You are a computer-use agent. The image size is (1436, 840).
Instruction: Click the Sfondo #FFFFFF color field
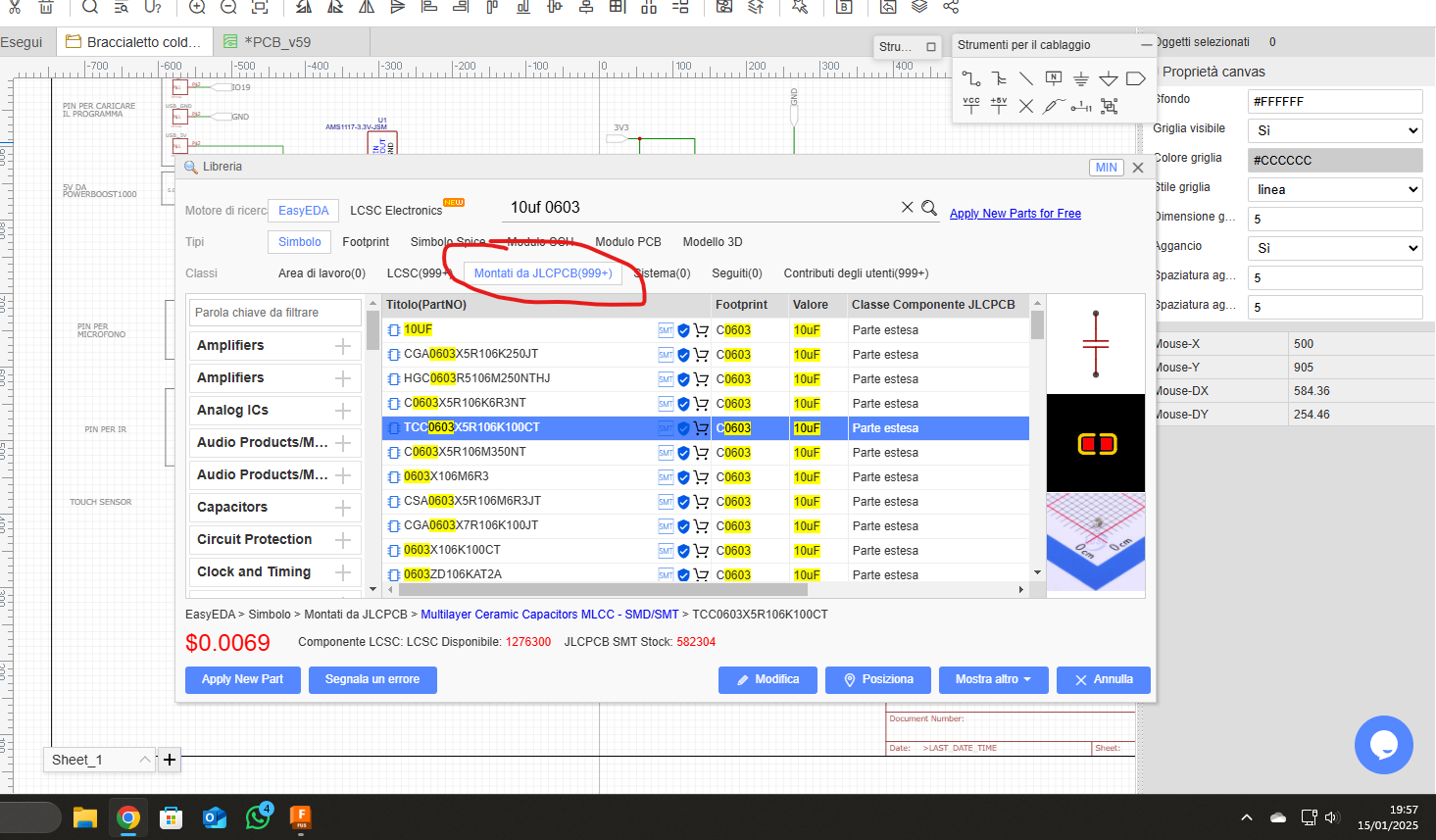tap(1335, 101)
